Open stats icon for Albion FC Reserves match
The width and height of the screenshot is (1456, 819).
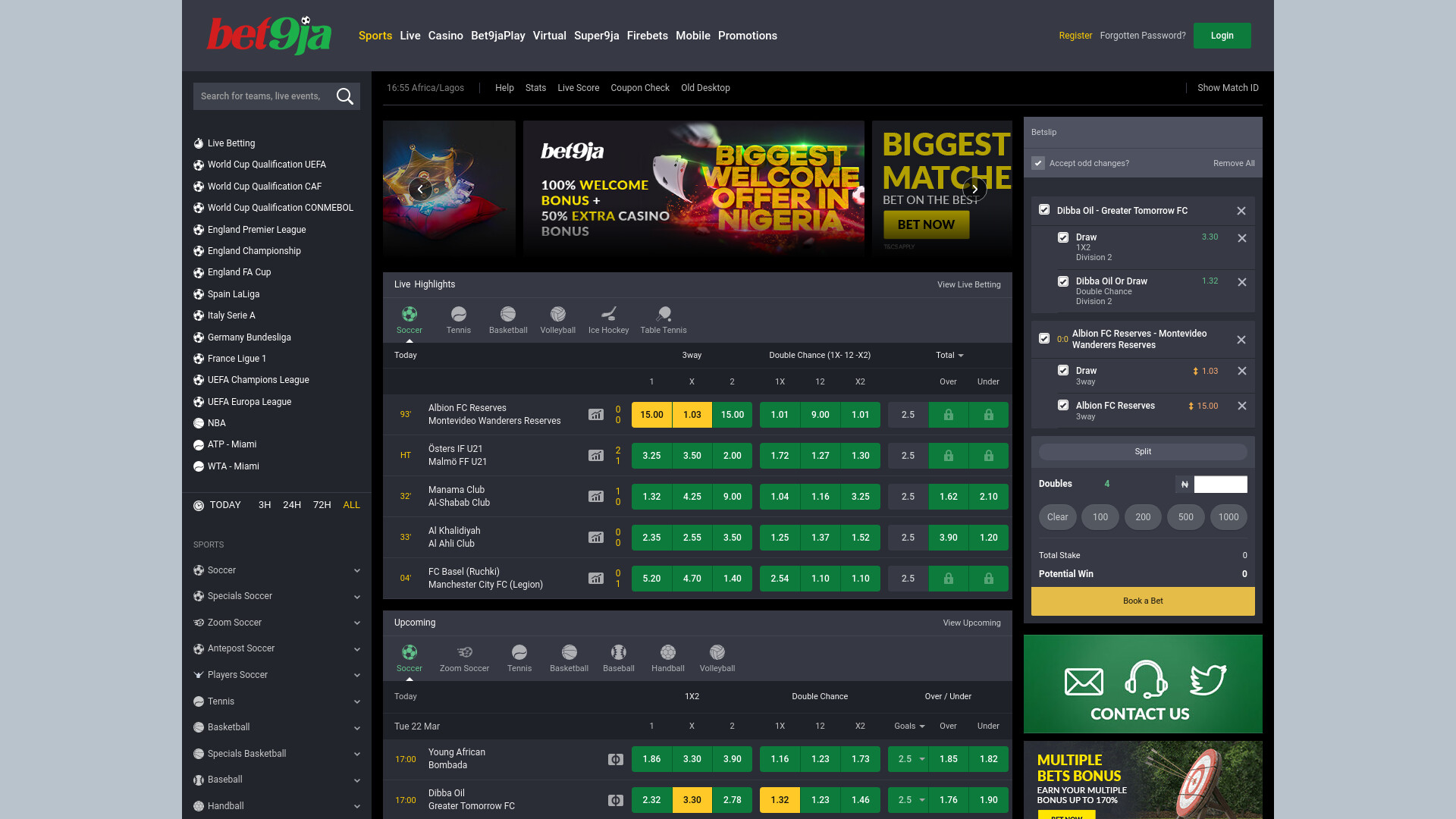(x=596, y=415)
